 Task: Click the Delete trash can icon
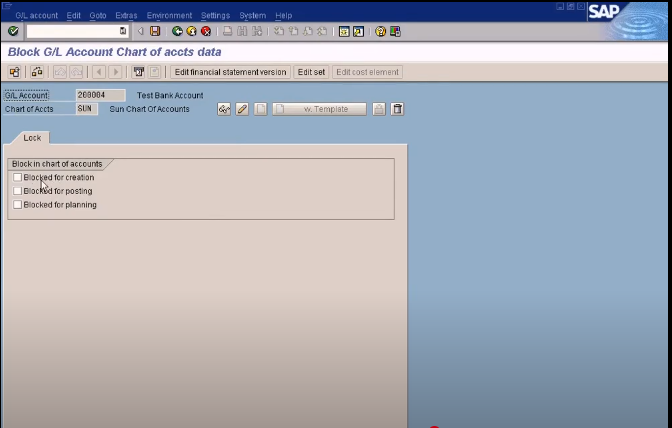397,109
